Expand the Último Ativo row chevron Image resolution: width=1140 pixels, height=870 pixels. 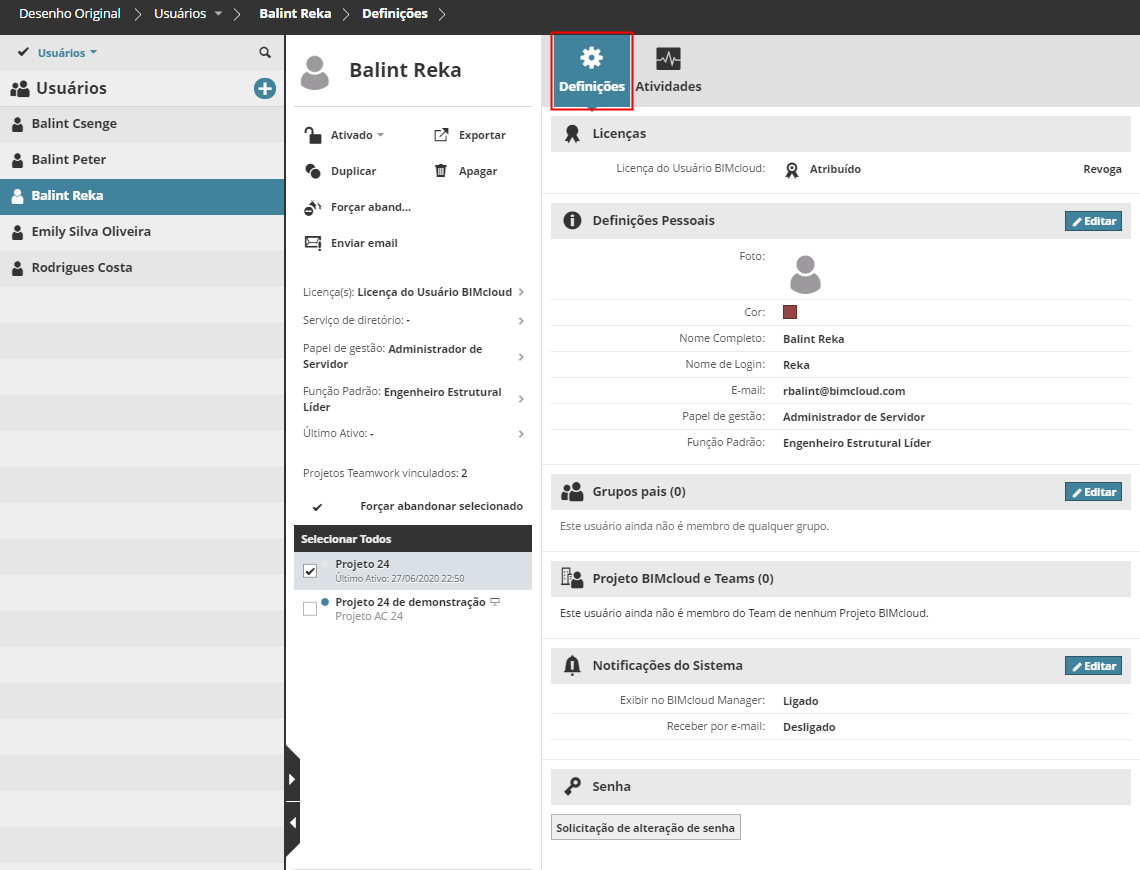[521, 434]
